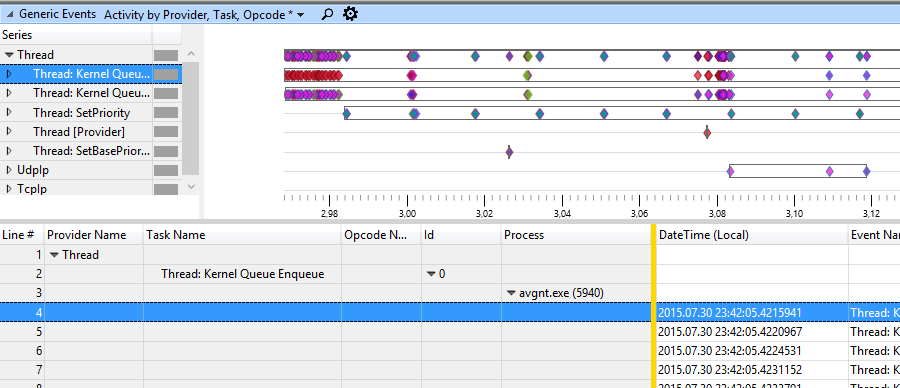Sort by Task Name column header
Image resolution: width=900 pixels, height=388 pixels.
coord(242,235)
